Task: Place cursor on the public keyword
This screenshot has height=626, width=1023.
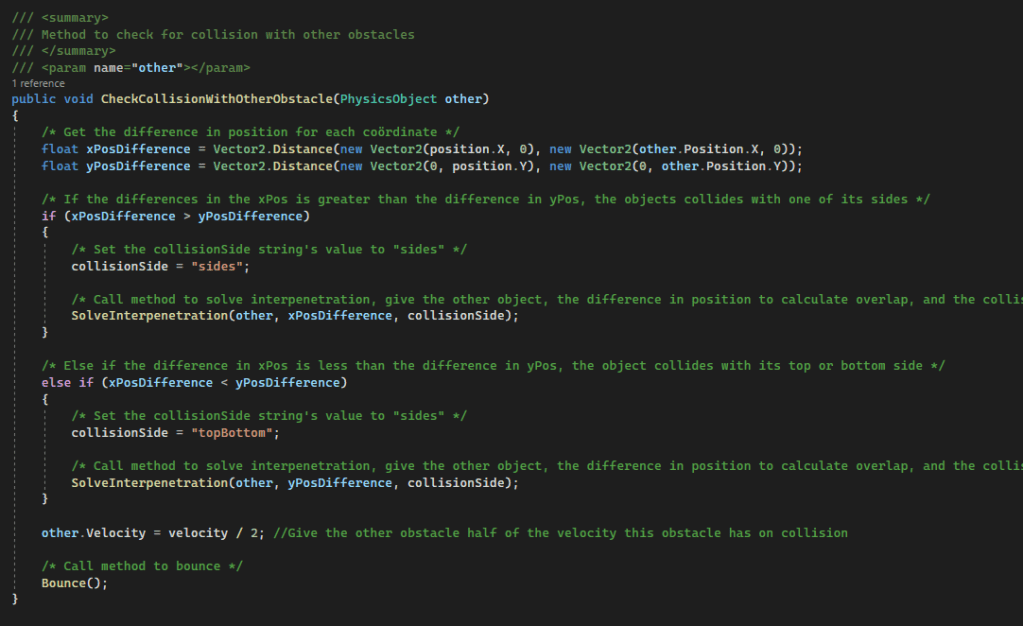Action: coord(34,100)
